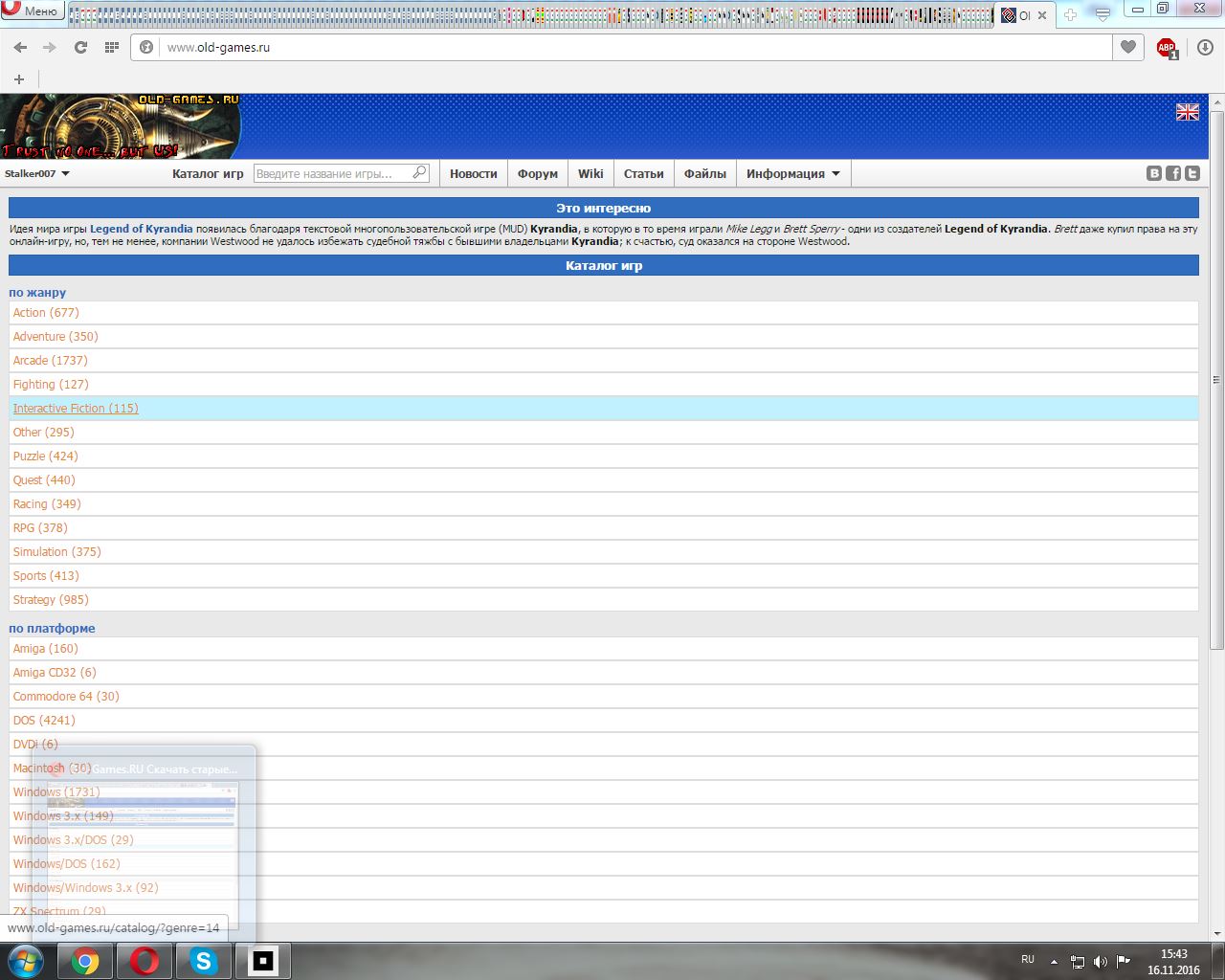Open Sports (413) genre
Screen dimensions: 1225x980
[x=46, y=576]
